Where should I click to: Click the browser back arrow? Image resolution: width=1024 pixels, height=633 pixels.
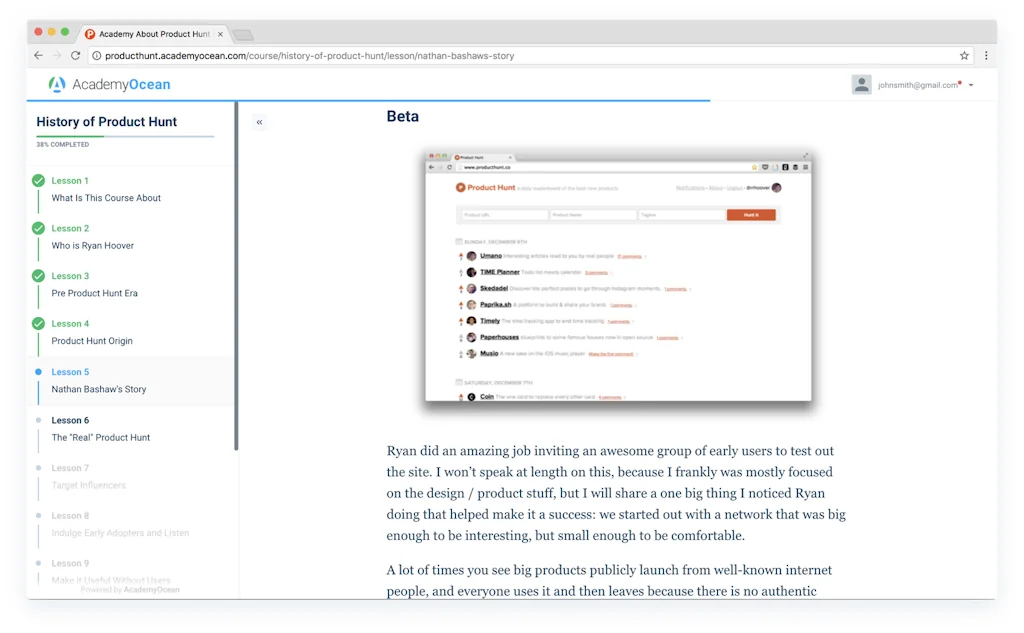tap(38, 55)
